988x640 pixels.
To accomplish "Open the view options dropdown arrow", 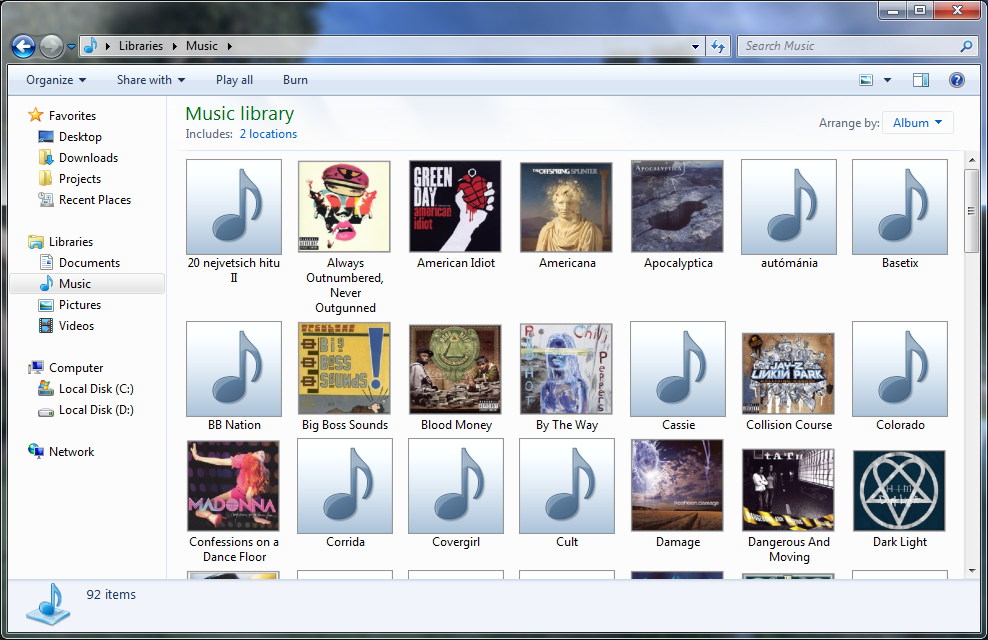I will tap(887, 80).
